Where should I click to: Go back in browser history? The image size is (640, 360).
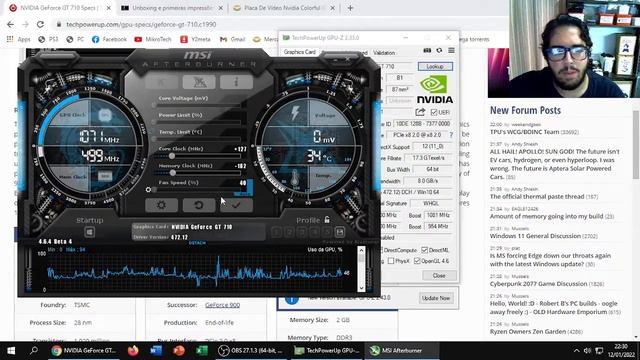coord(10,24)
